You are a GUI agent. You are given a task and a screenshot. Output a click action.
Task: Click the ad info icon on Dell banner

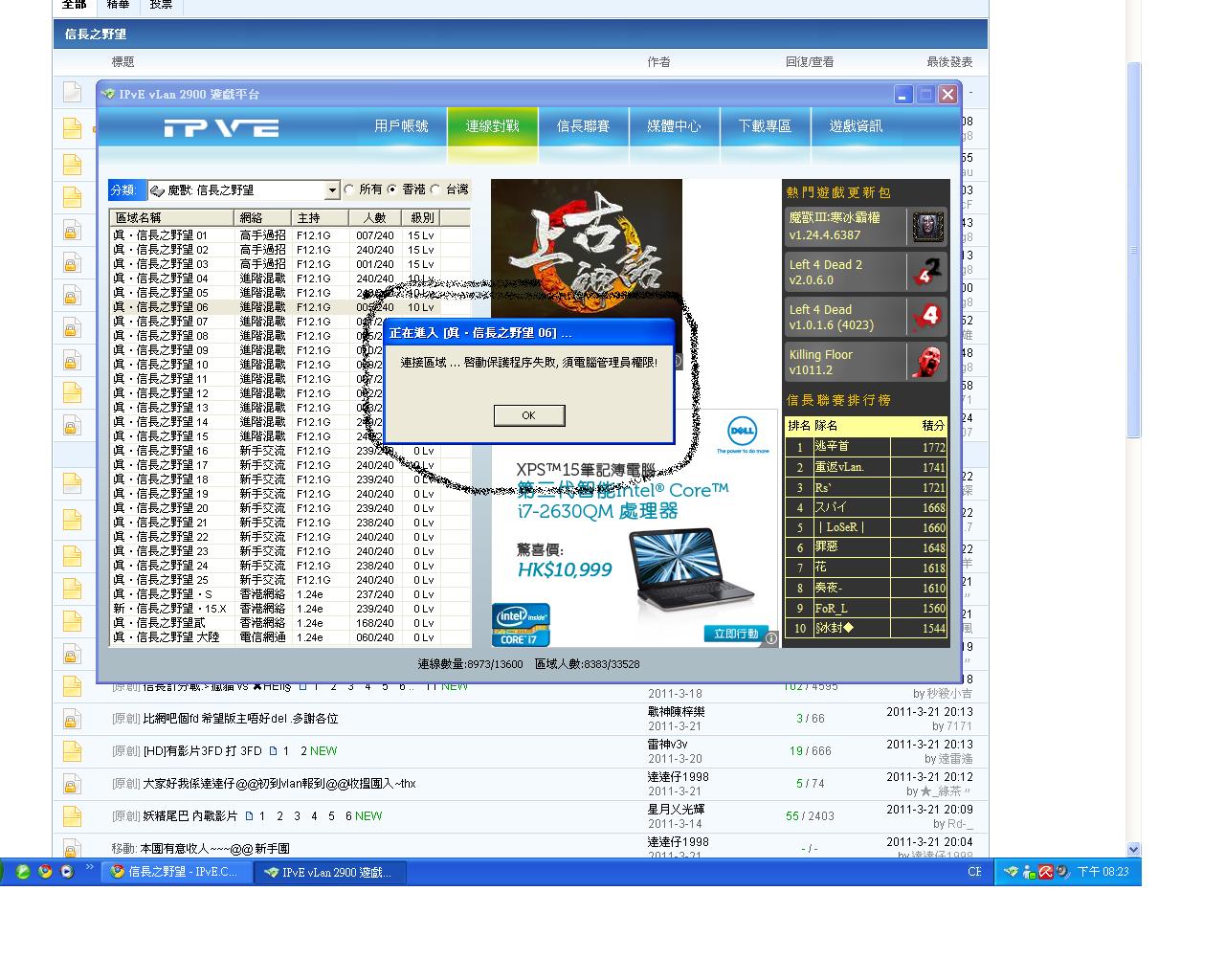coord(770,638)
